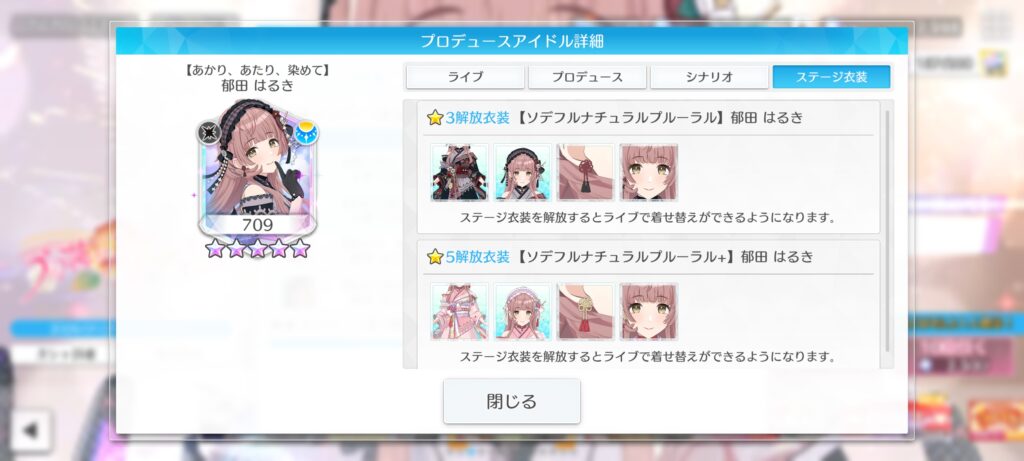Switch to the ライブ tab

pos(465,77)
